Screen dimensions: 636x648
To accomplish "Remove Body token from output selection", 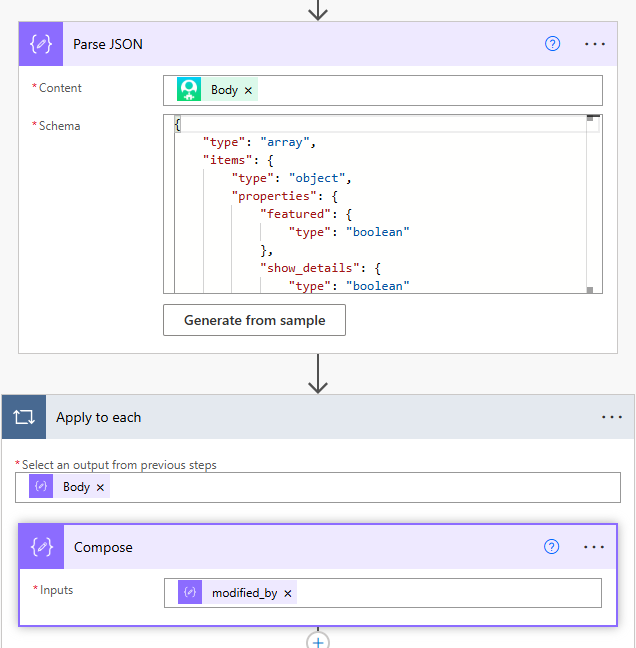I will tap(100, 487).
